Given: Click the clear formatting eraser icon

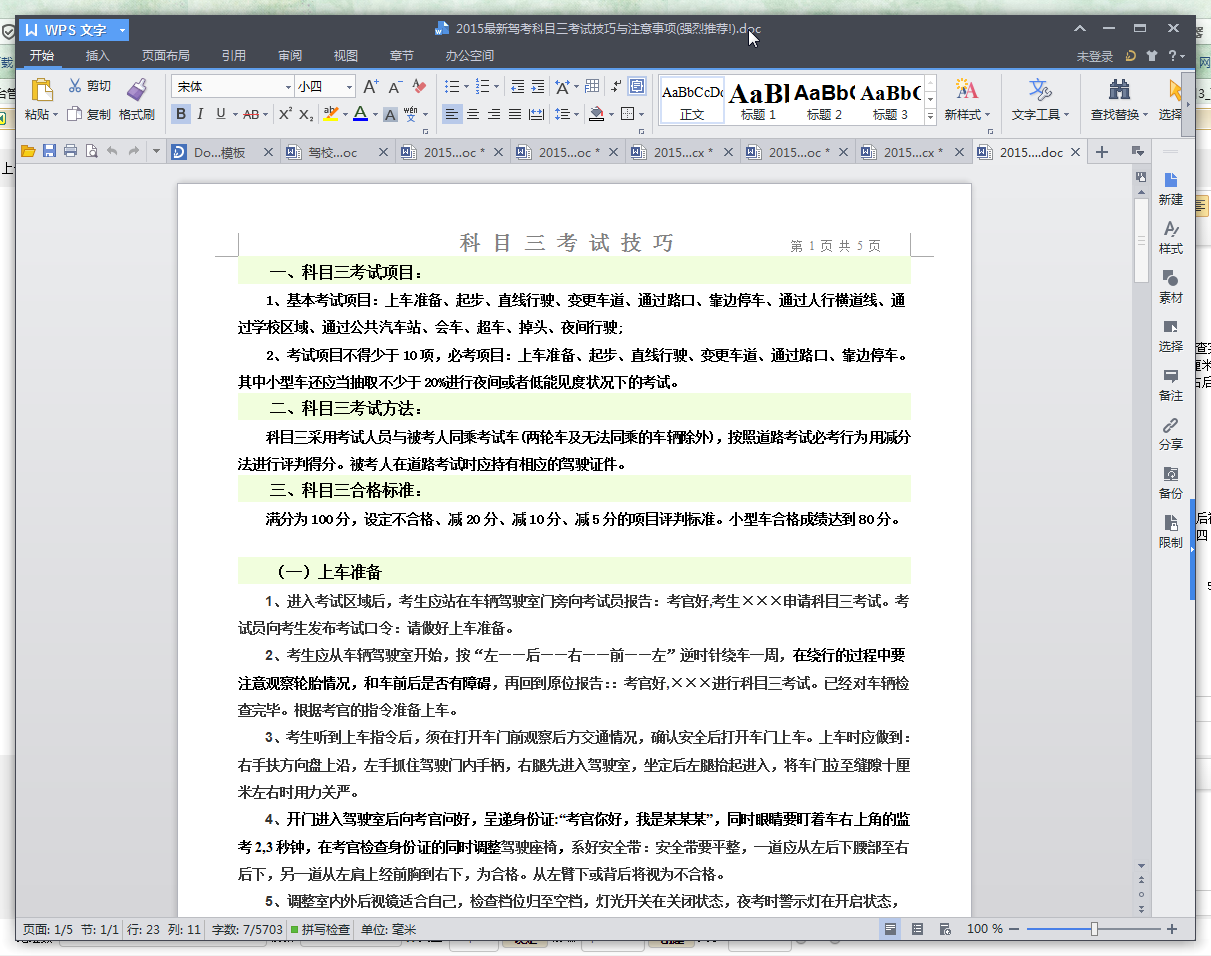Looking at the screenshot, I should click(420, 87).
